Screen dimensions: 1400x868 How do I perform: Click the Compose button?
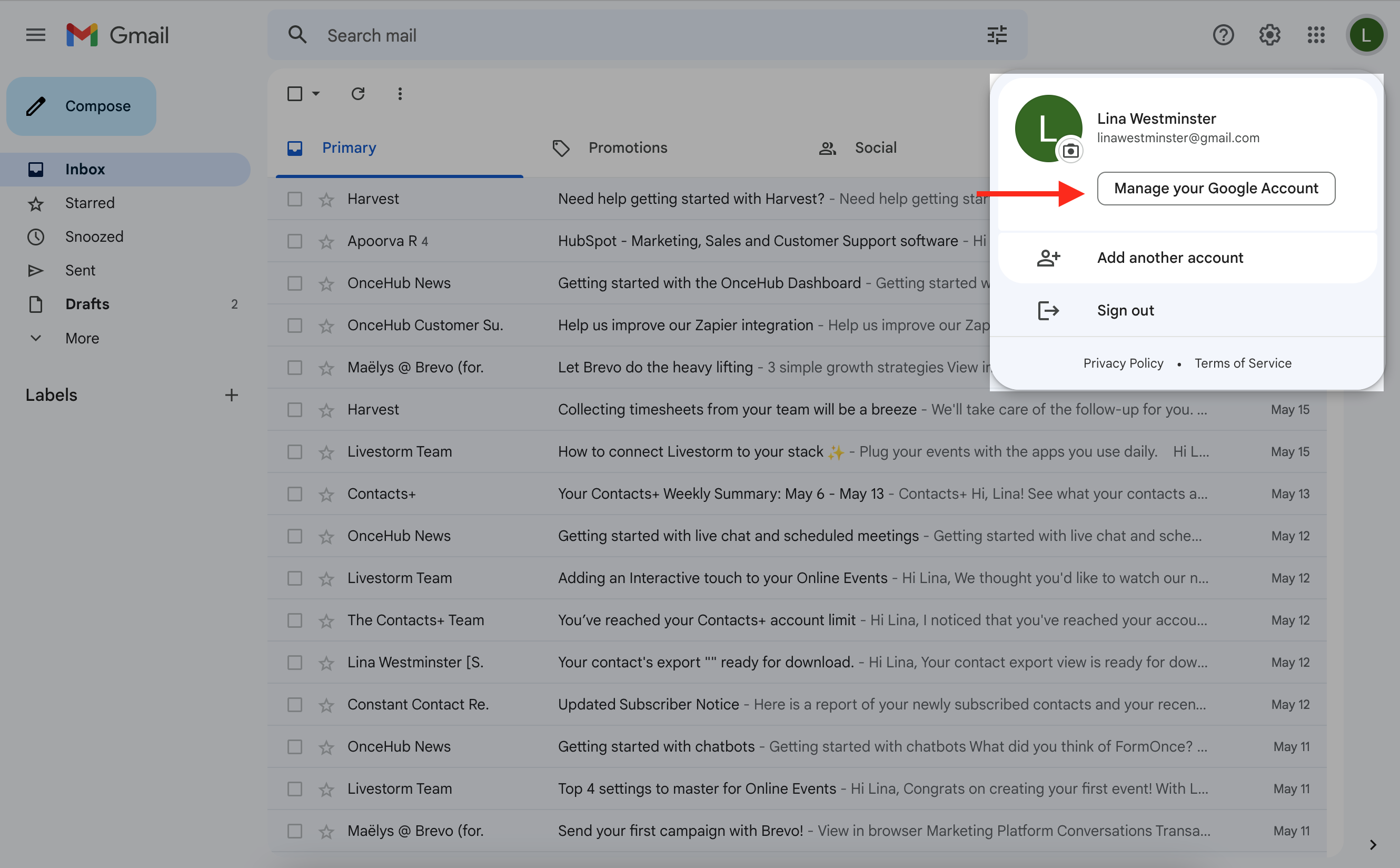pos(81,106)
